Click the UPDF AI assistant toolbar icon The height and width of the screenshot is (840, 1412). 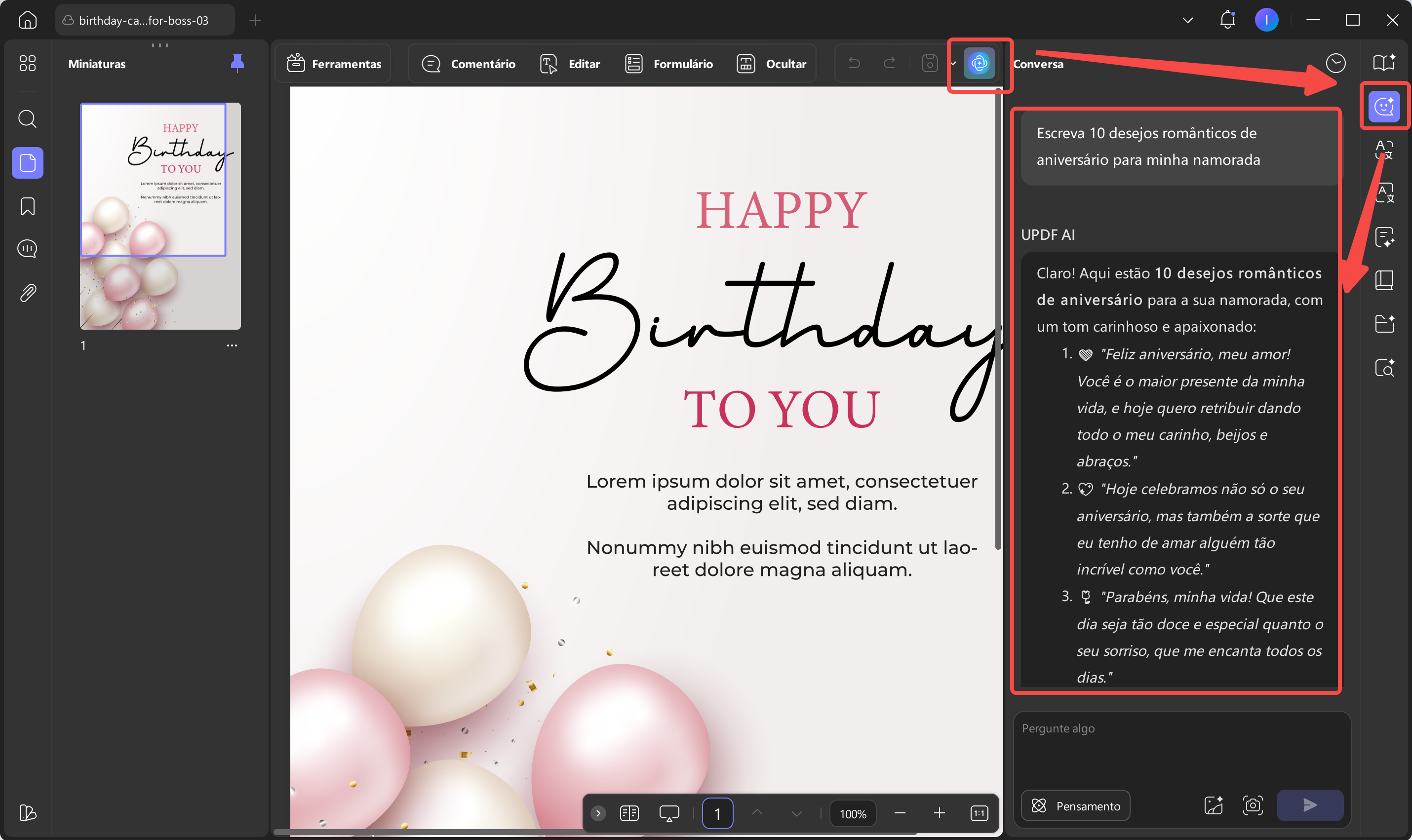[x=979, y=63]
